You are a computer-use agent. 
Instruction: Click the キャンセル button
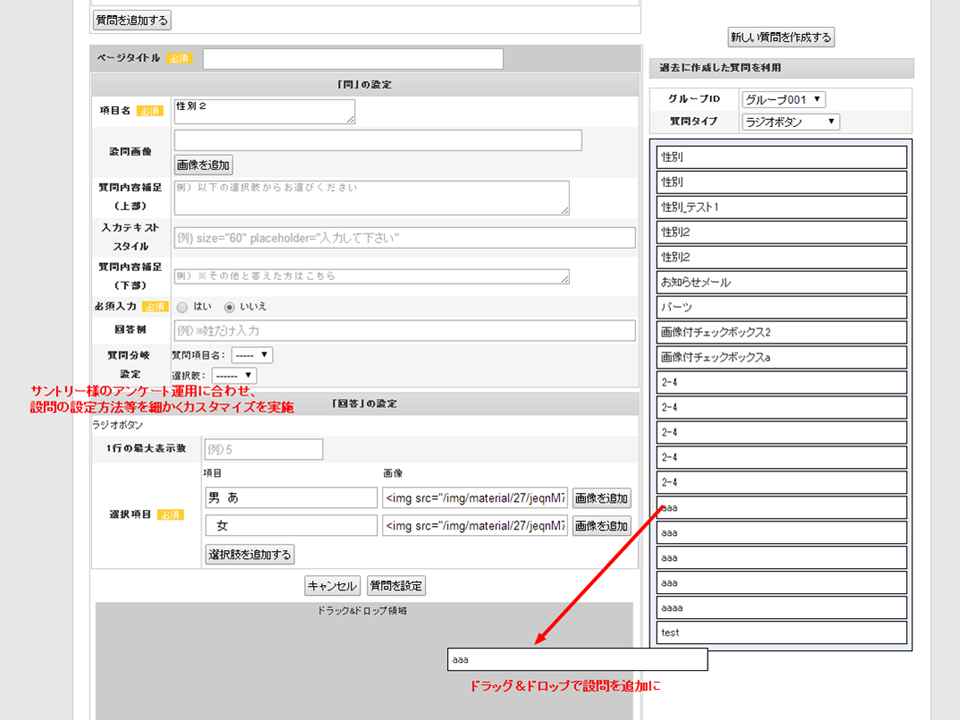[x=332, y=586]
